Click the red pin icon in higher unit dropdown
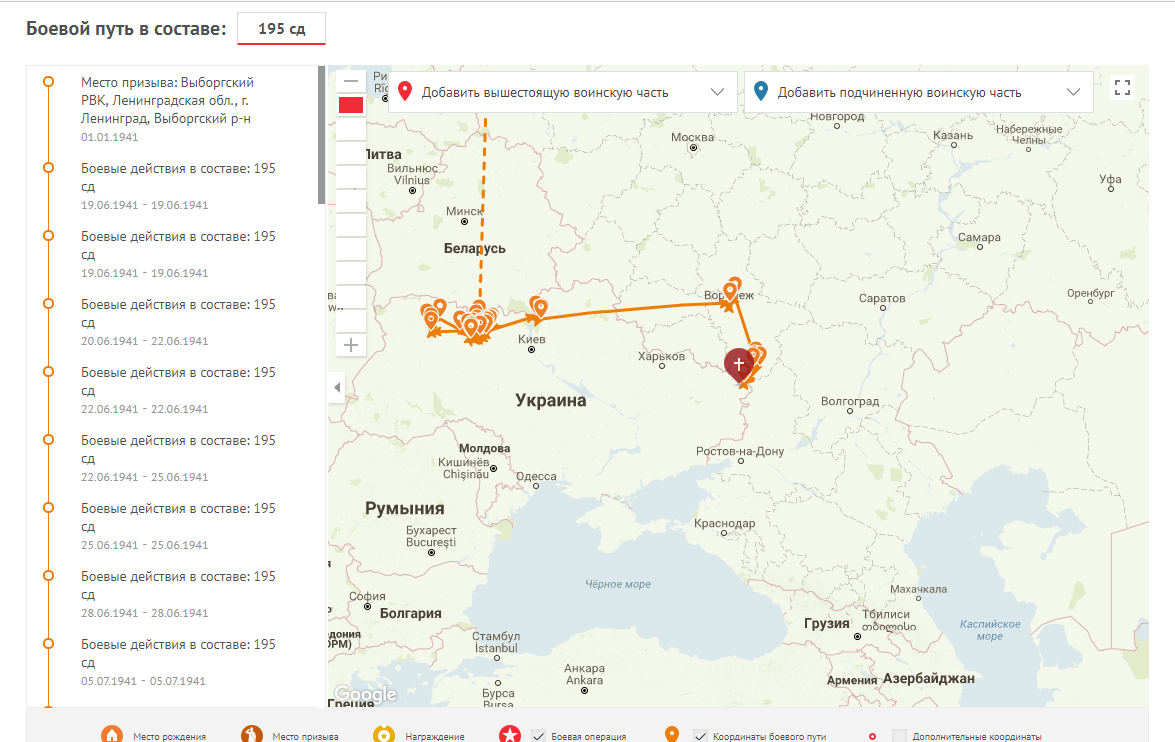The width and height of the screenshot is (1175, 742). click(x=405, y=91)
